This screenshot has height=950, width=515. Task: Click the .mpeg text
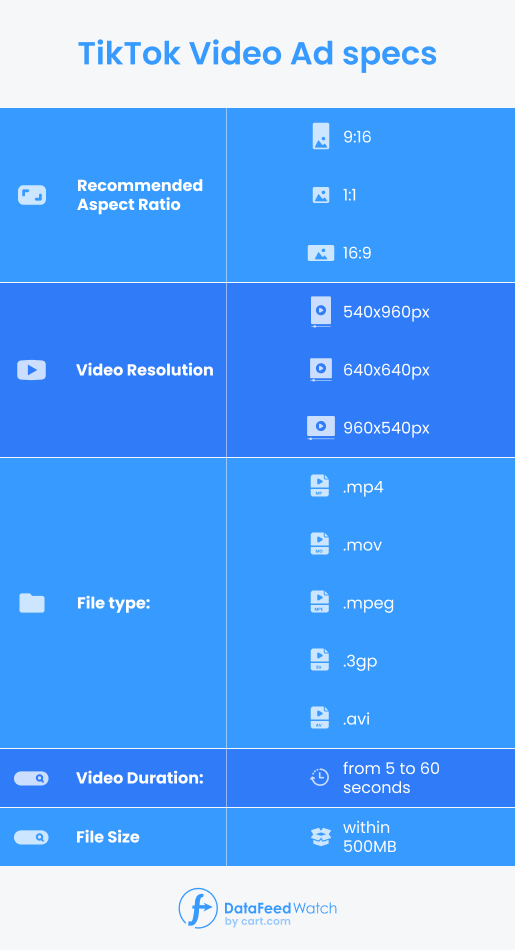pos(368,603)
